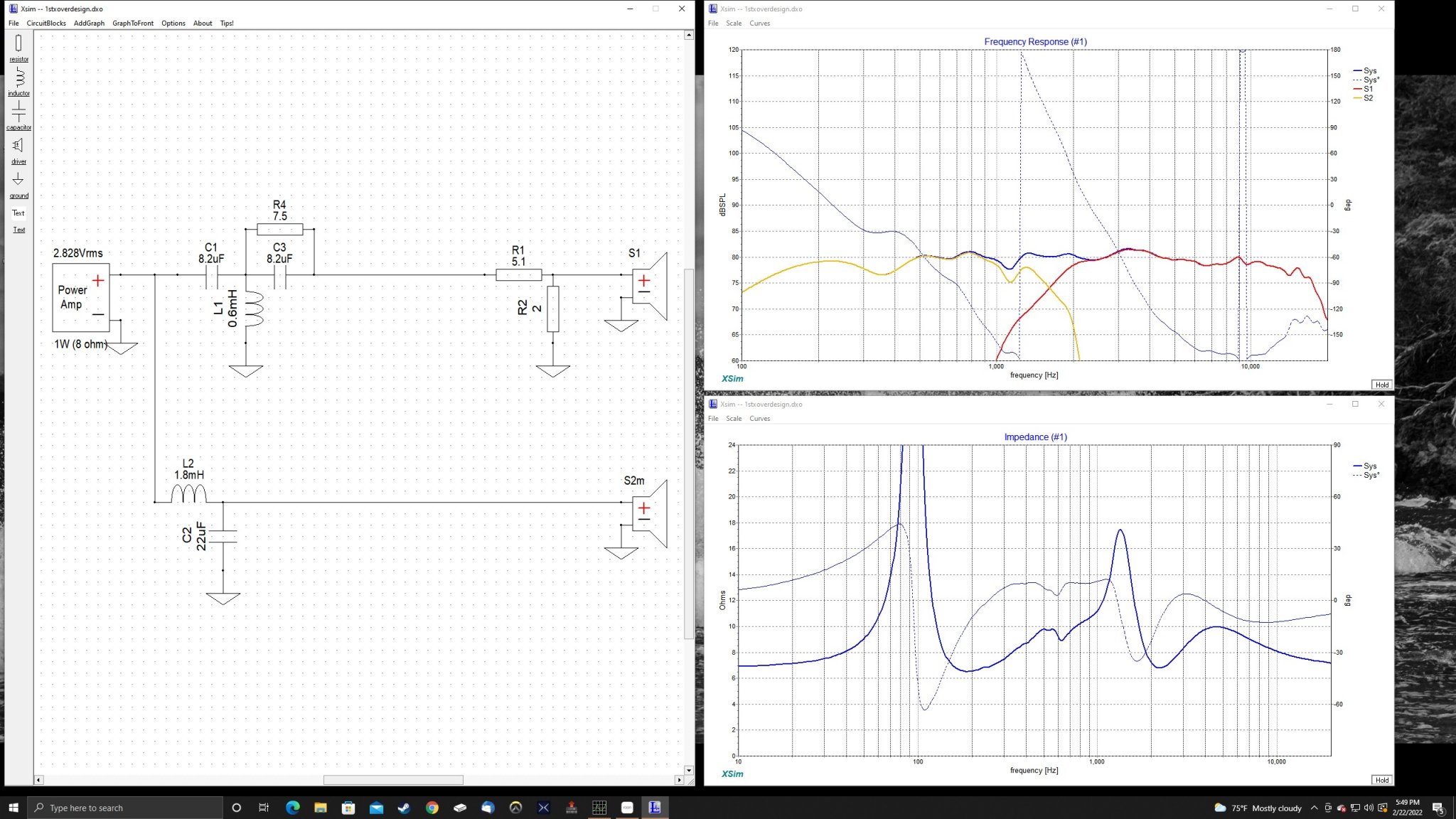Viewport: 1456px width, 819px height.
Task: Select the inductor component tool
Action: pos(18,82)
